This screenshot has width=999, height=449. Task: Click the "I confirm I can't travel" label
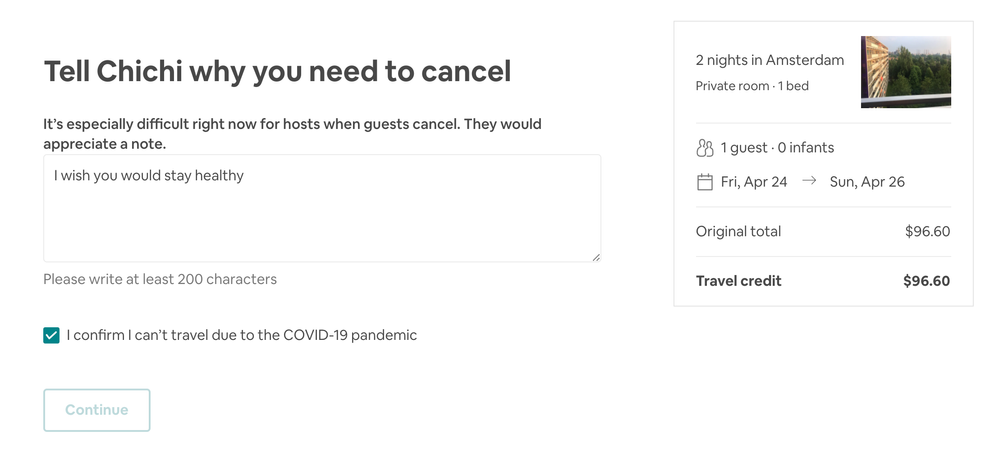tap(241, 335)
